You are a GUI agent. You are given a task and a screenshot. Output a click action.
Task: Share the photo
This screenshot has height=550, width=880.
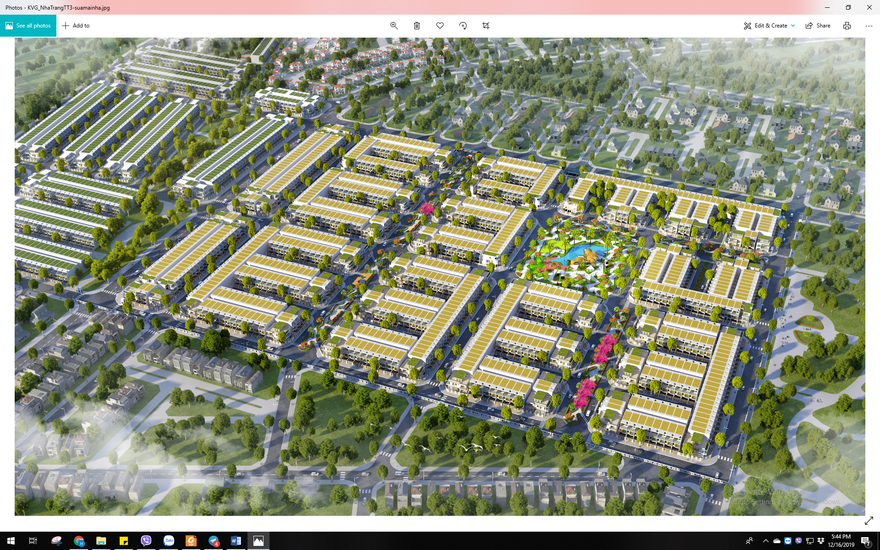817,25
